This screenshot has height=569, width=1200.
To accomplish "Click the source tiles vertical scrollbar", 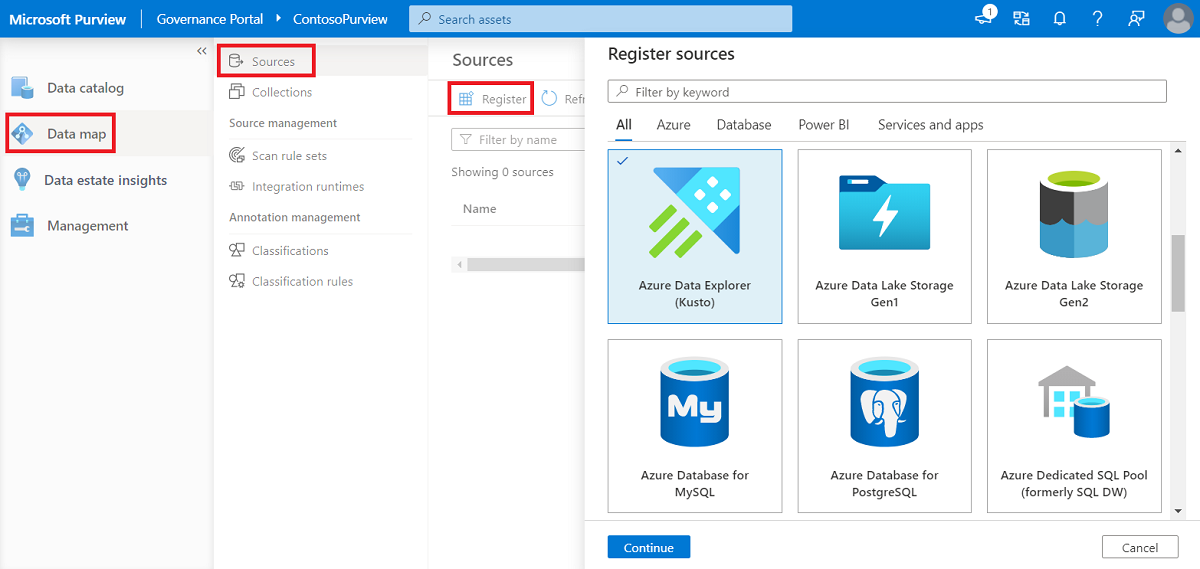I will click(1178, 275).
